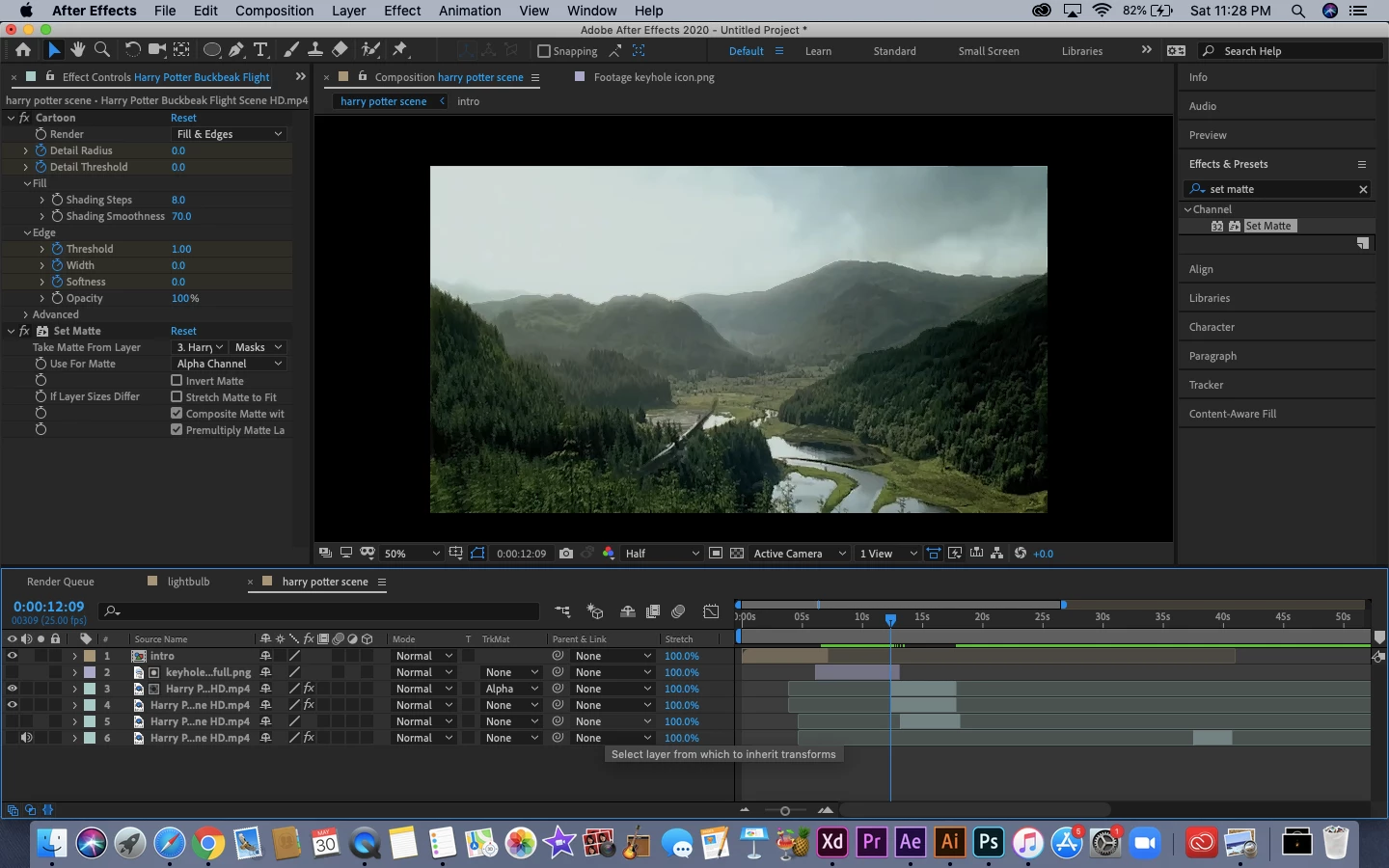Select the Pan Behind anchor point tool
Viewport: 1389px width, 868px height.
pyautogui.click(x=181, y=50)
